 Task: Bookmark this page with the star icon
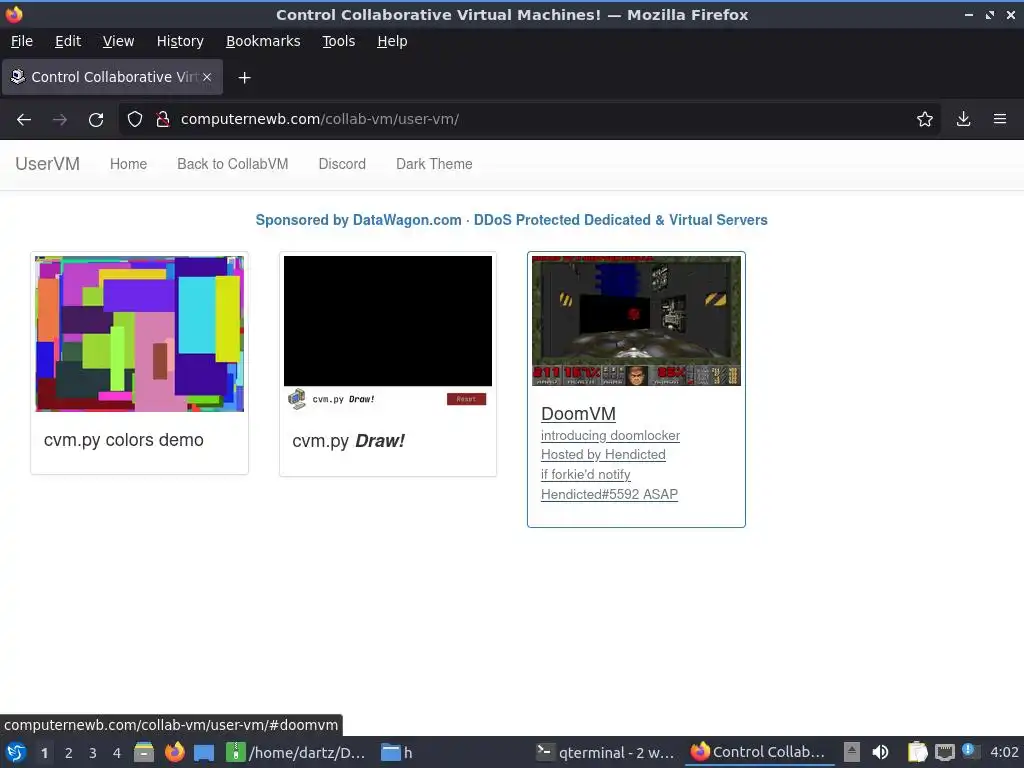[925, 119]
